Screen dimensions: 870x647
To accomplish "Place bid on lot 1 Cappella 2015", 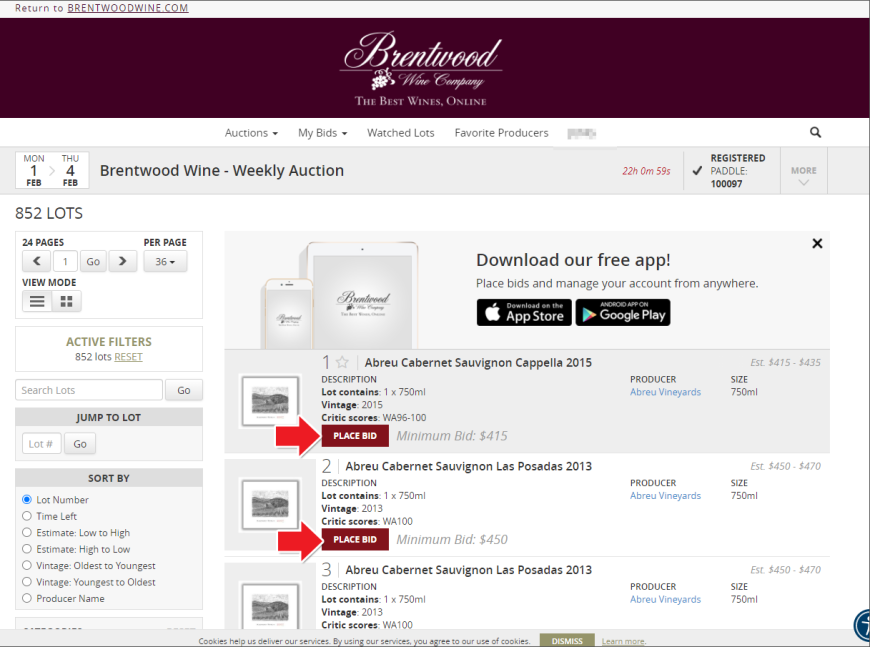I will click(x=355, y=436).
